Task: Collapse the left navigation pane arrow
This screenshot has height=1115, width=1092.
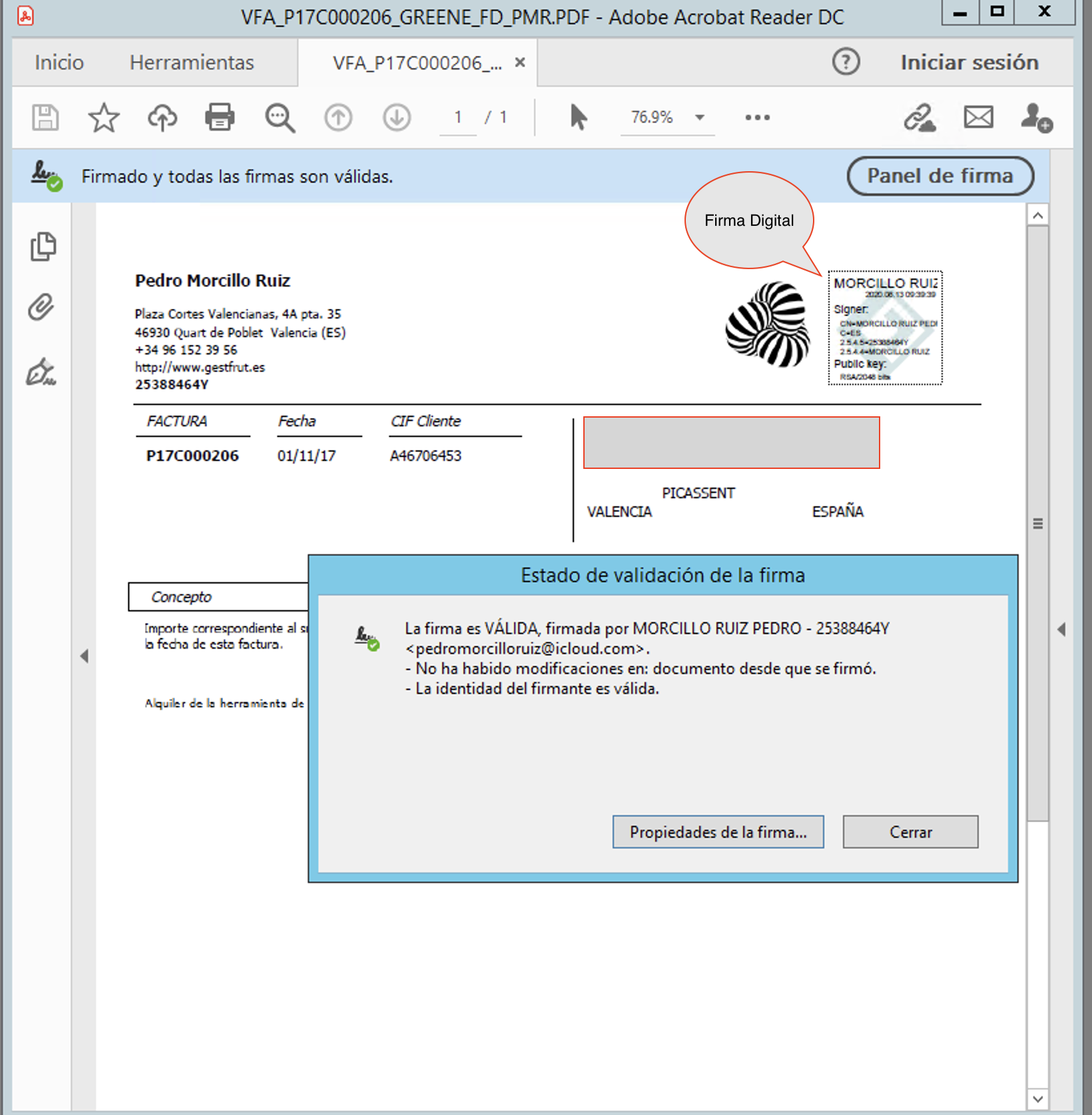Action: 85,656
